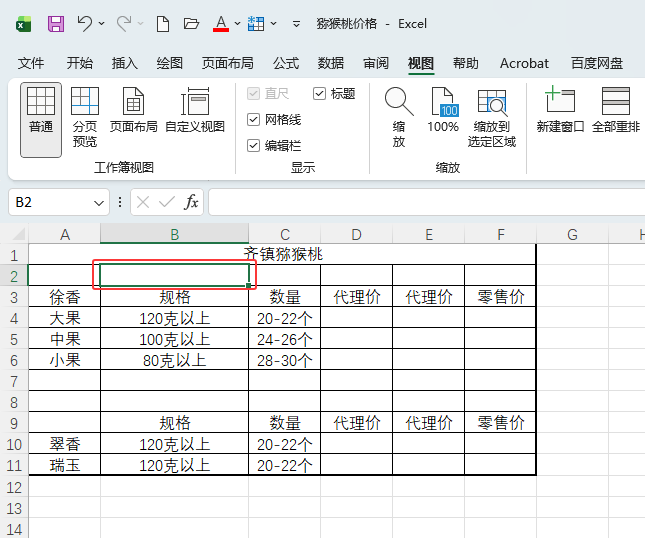Click cell containing 28-30个
Image resolution: width=645 pixels, height=538 pixels.
tap(285, 360)
